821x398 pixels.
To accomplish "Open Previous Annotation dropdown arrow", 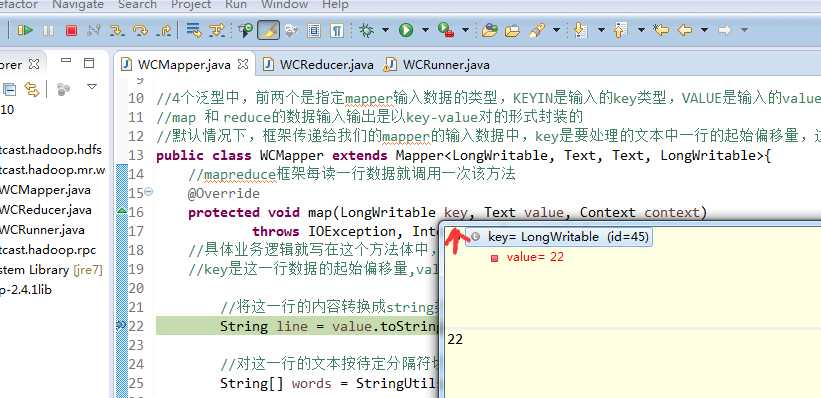I will (641, 30).
